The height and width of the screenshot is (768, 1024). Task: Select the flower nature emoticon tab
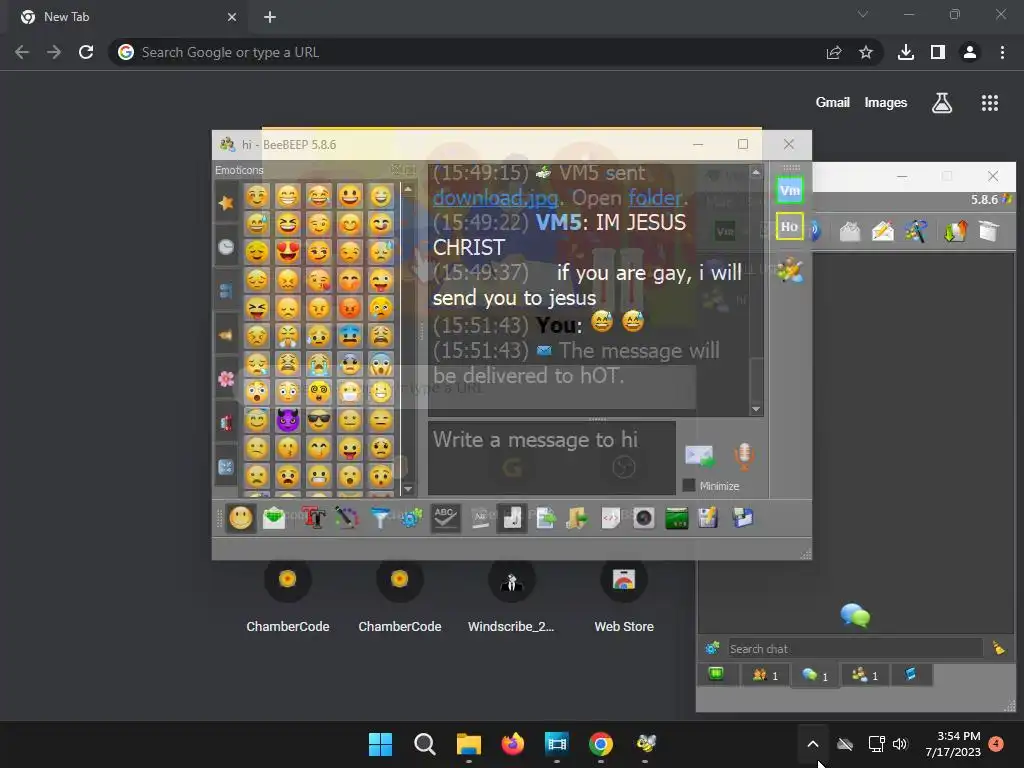click(226, 379)
